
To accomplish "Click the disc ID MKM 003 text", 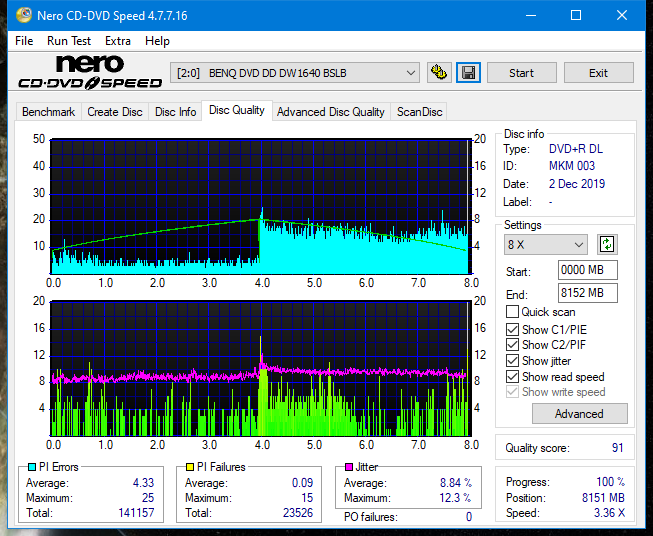I will [x=572, y=166].
